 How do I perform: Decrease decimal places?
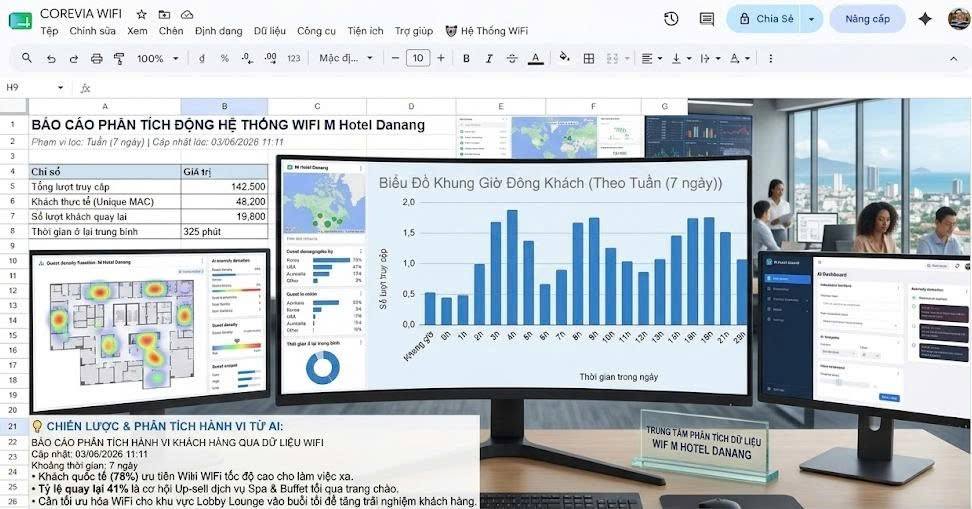(x=247, y=58)
